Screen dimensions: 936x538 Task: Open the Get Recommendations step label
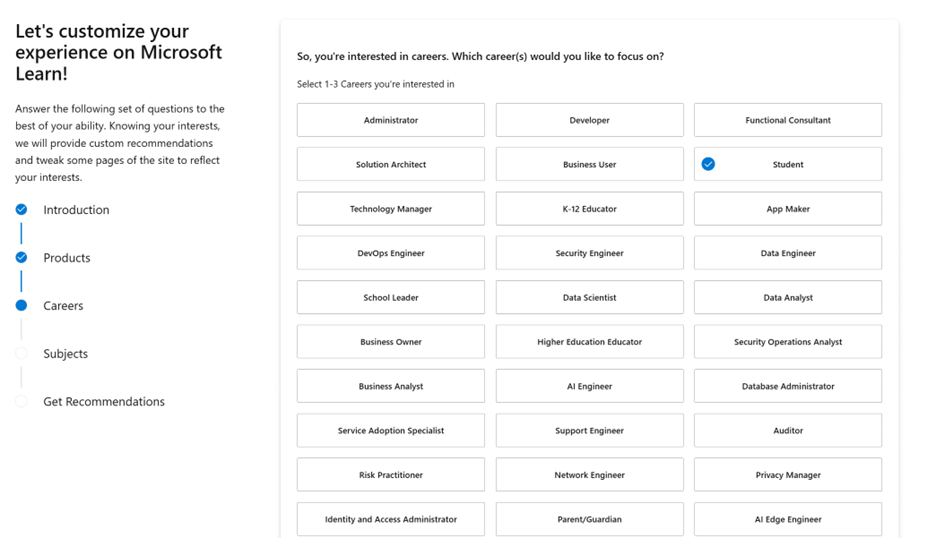104,402
